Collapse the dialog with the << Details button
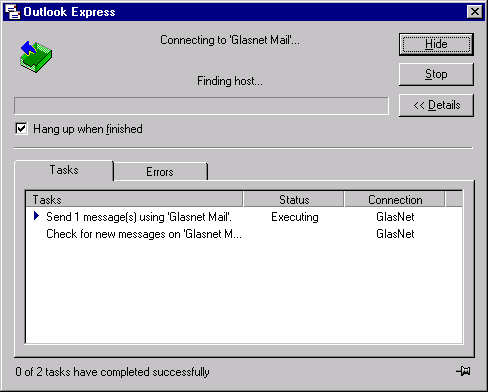Screen dimensions: 488x392 point(436,105)
